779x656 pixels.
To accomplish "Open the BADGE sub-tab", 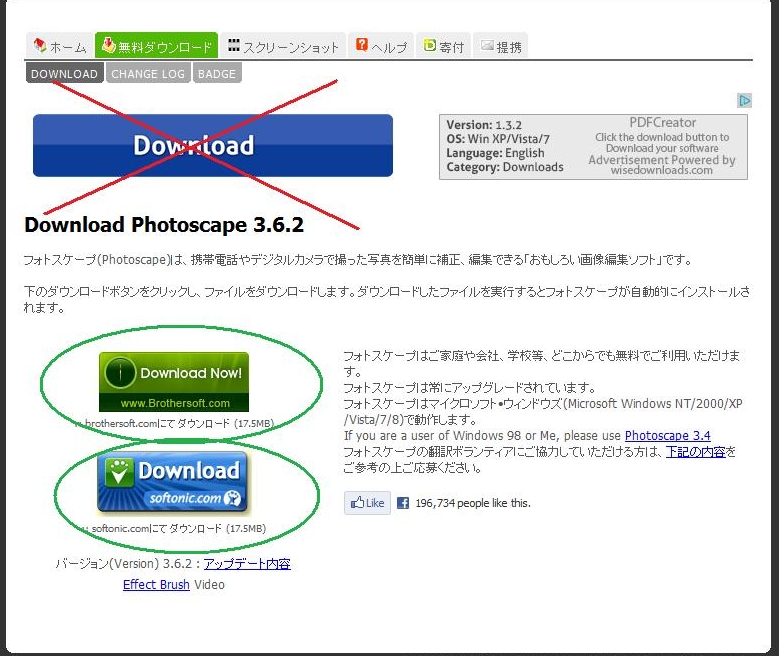I will point(217,73).
